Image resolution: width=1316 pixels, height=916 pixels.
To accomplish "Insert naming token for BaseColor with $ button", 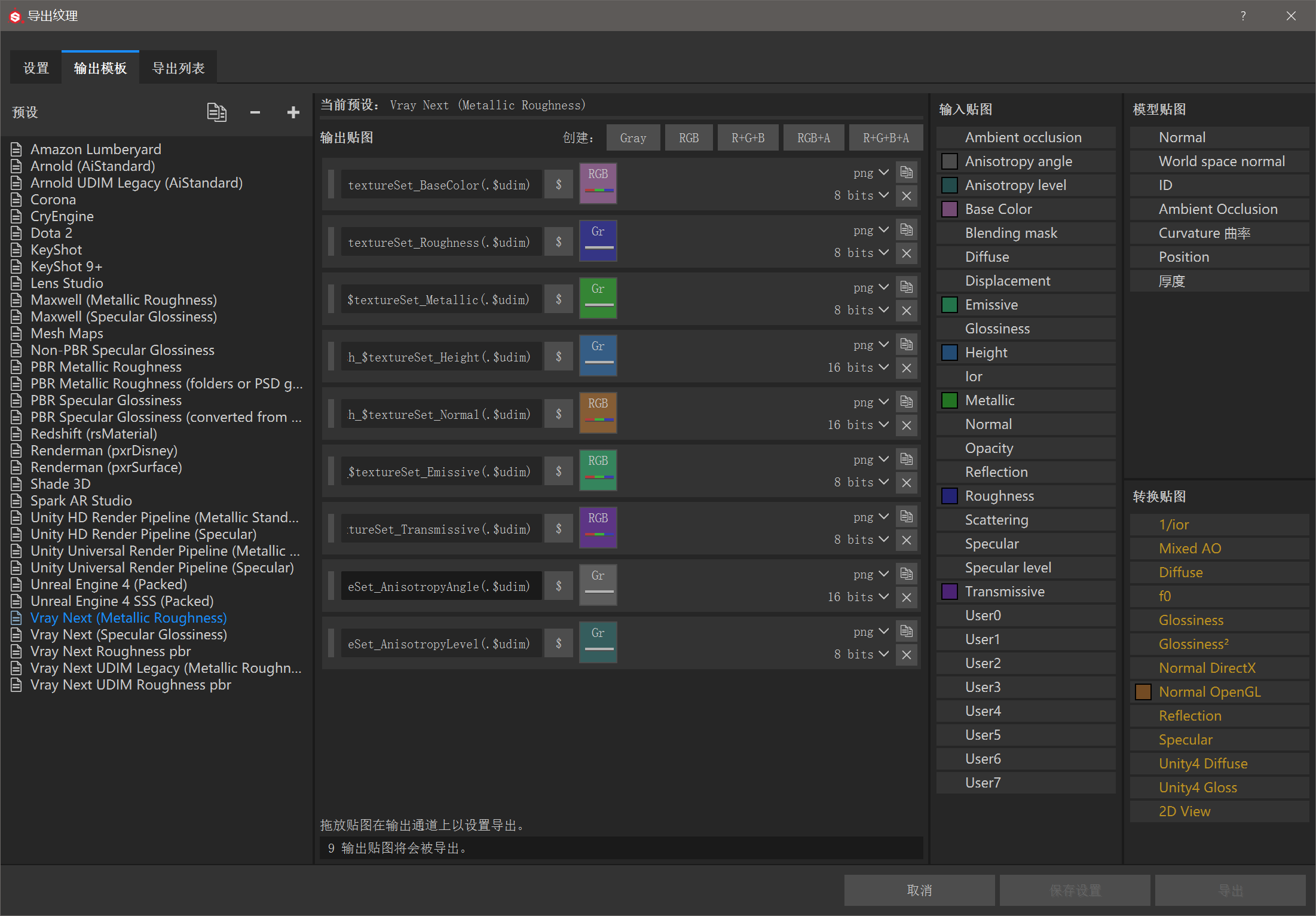I will pyautogui.click(x=559, y=184).
